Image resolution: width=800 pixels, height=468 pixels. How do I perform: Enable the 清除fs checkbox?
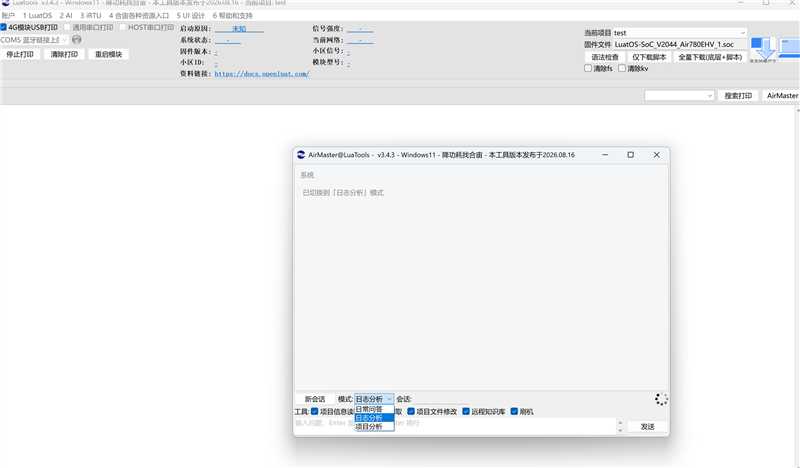click(x=588, y=68)
